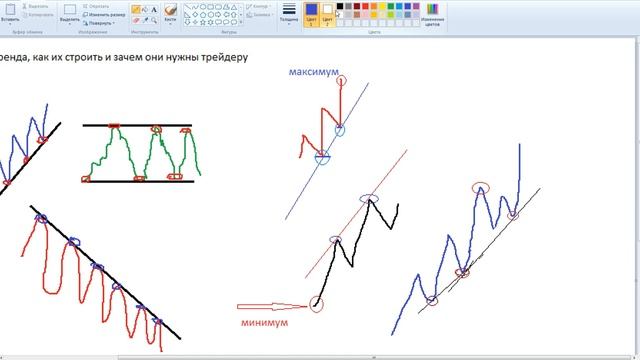640x360 pixels.
Task: Choose the Line shape
Action: (187, 7)
